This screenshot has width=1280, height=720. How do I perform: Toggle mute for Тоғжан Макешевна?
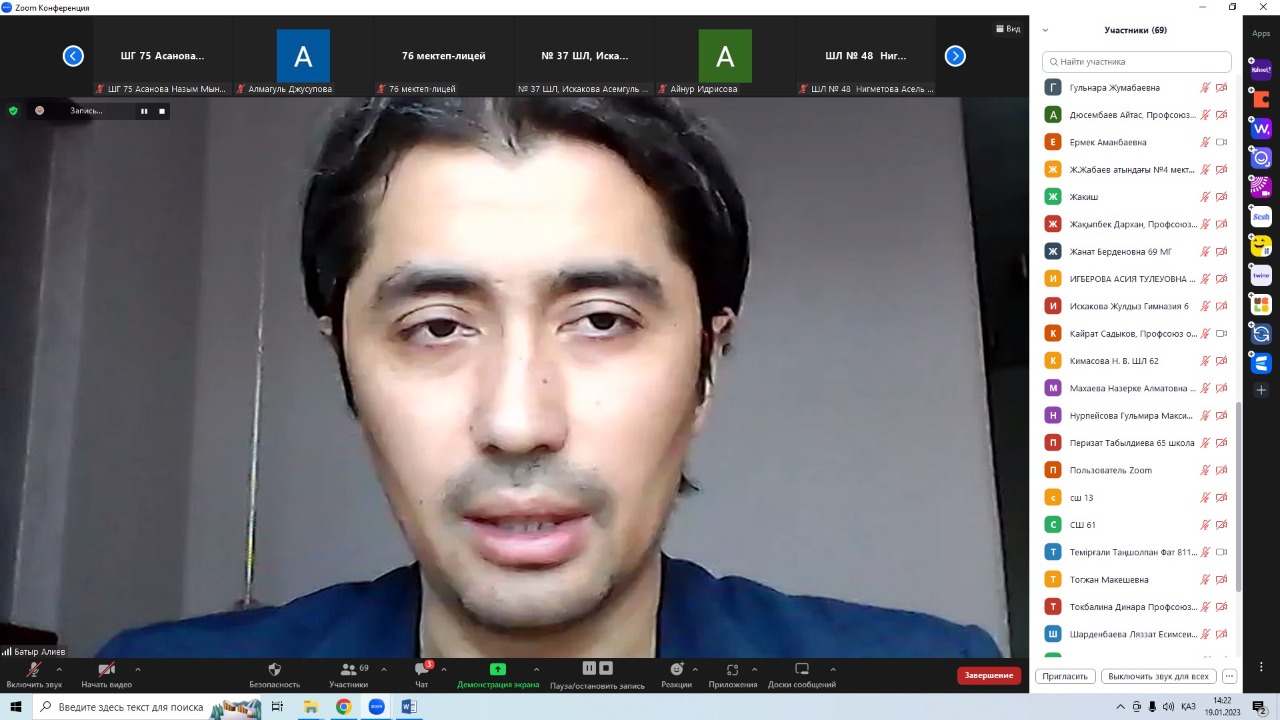pos(1205,579)
